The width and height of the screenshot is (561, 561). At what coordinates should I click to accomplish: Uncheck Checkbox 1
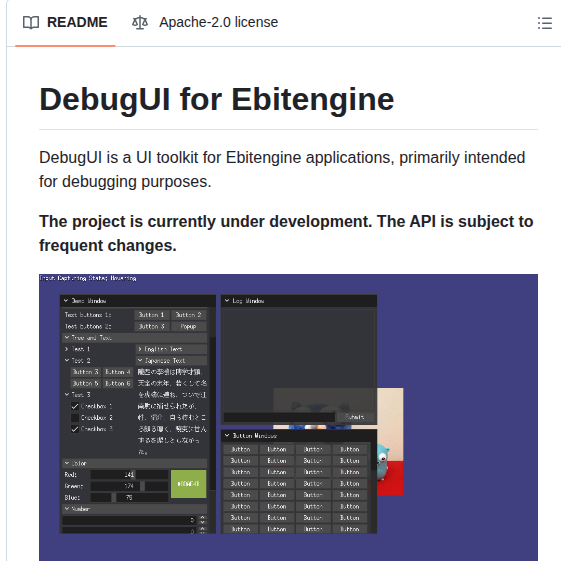click(75, 406)
